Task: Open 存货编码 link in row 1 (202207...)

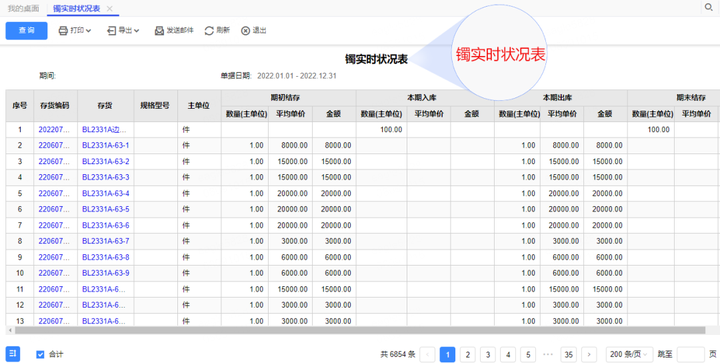Action: pyautogui.click(x=54, y=130)
